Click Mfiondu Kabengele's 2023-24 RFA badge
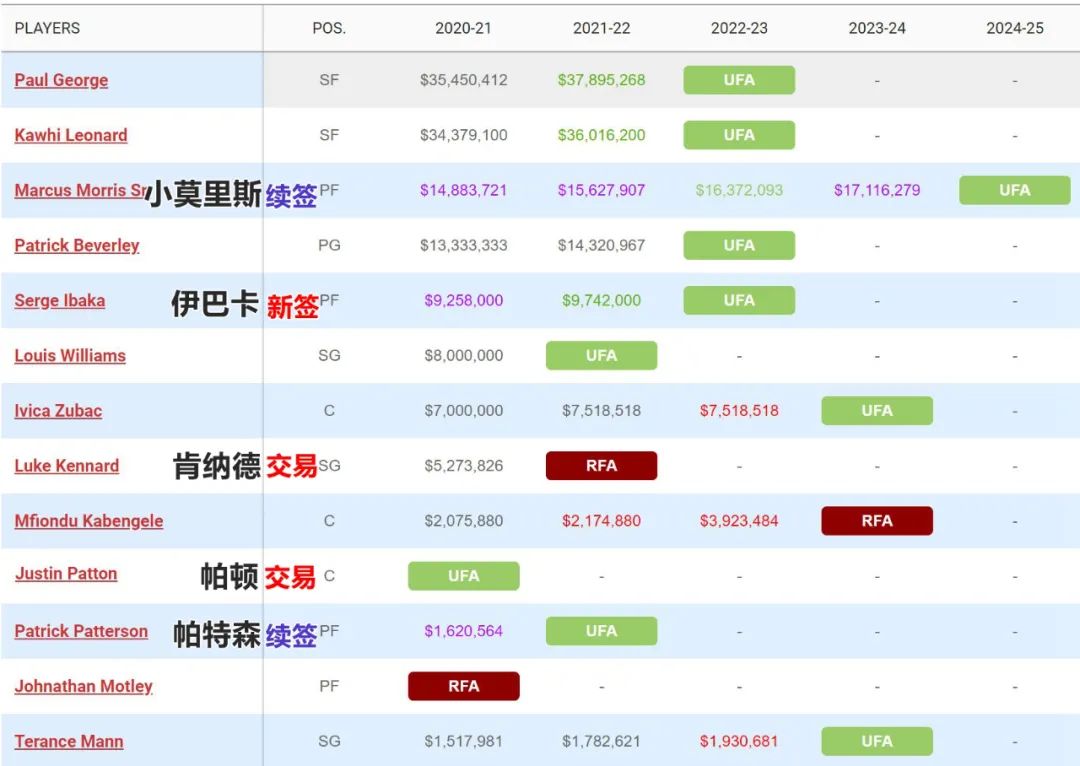 (877, 521)
